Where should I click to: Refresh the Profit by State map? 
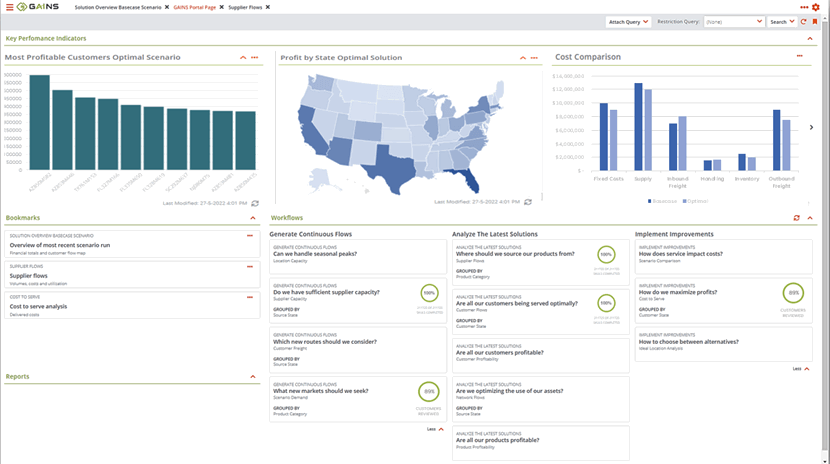point(528,202)
